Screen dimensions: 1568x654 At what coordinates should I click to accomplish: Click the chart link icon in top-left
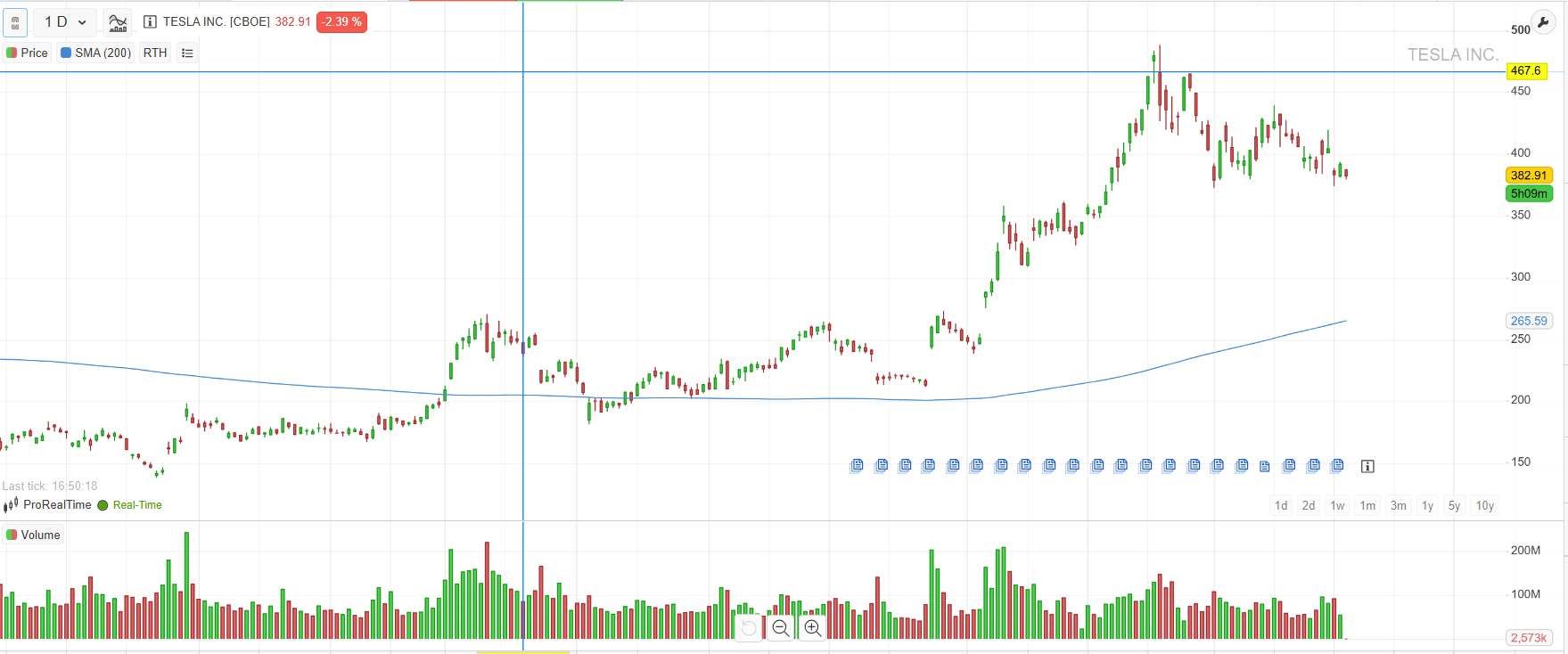point(15,22)
